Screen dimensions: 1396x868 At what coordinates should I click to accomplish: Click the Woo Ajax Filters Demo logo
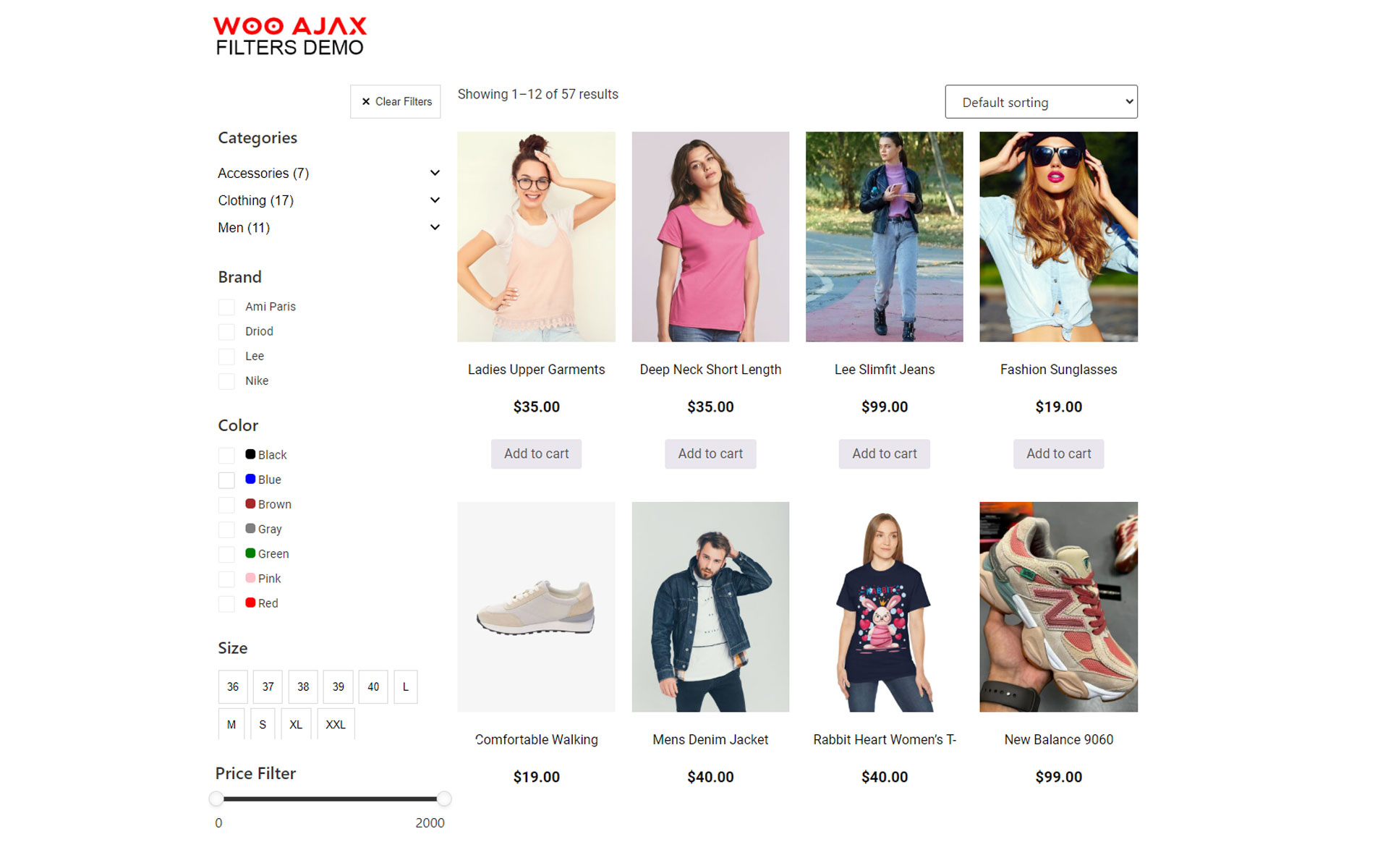291,37
